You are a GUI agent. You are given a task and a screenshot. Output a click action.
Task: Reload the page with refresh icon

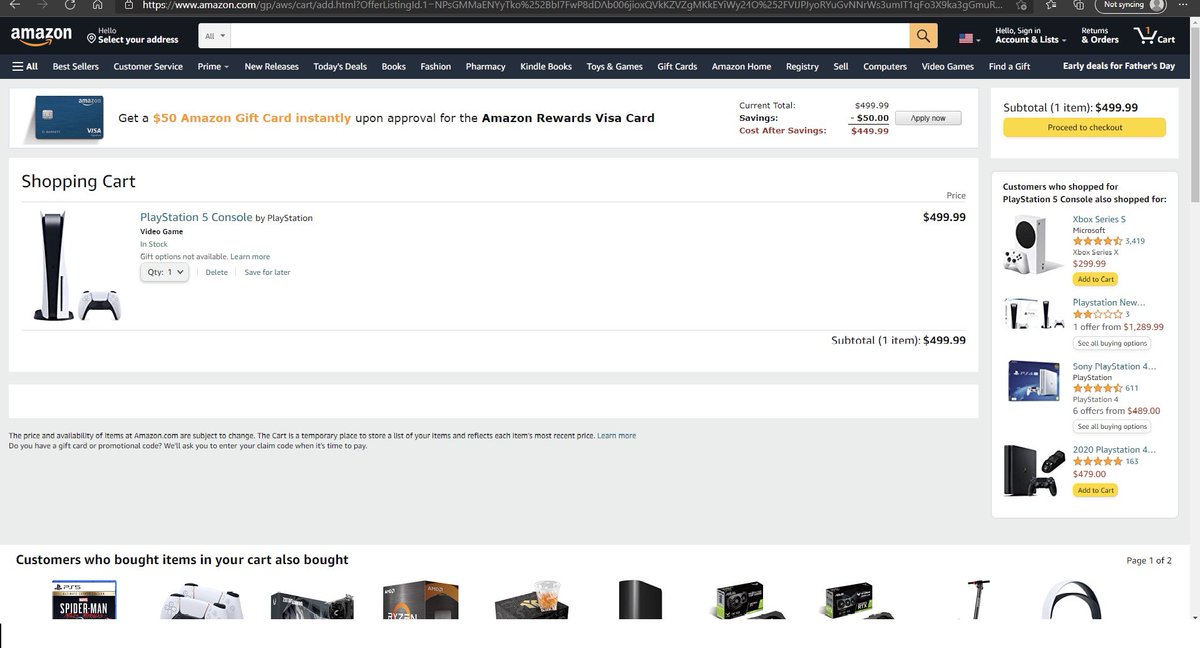[x=70, y=5]
